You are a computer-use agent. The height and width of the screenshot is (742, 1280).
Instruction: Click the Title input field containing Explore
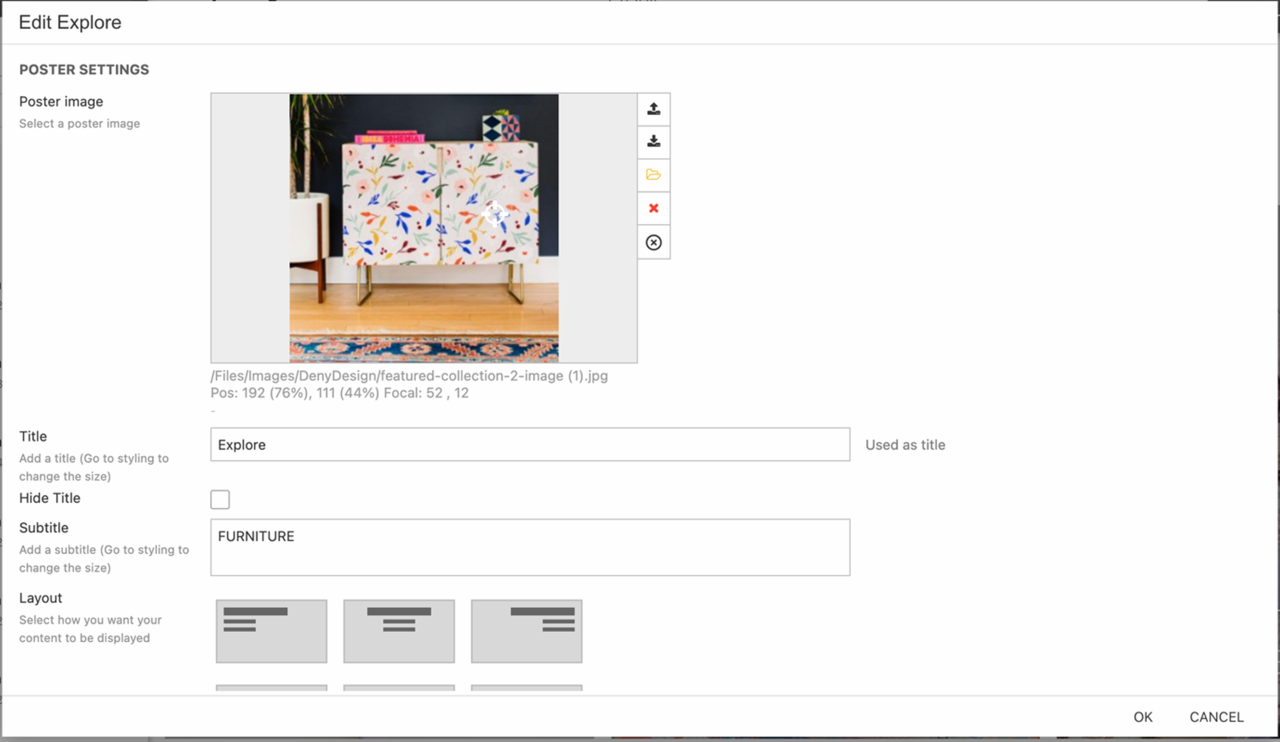(x=530, y=445)
